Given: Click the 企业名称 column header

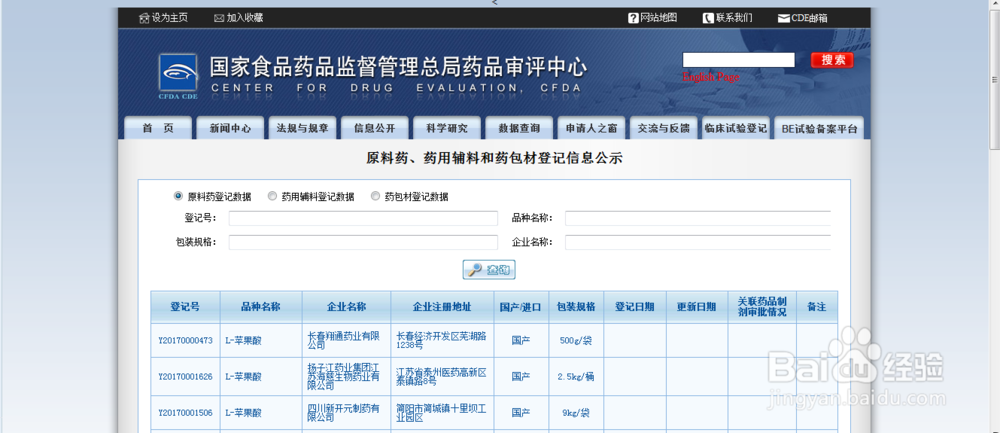Looking at the screenshot, I should coord(347,307).
